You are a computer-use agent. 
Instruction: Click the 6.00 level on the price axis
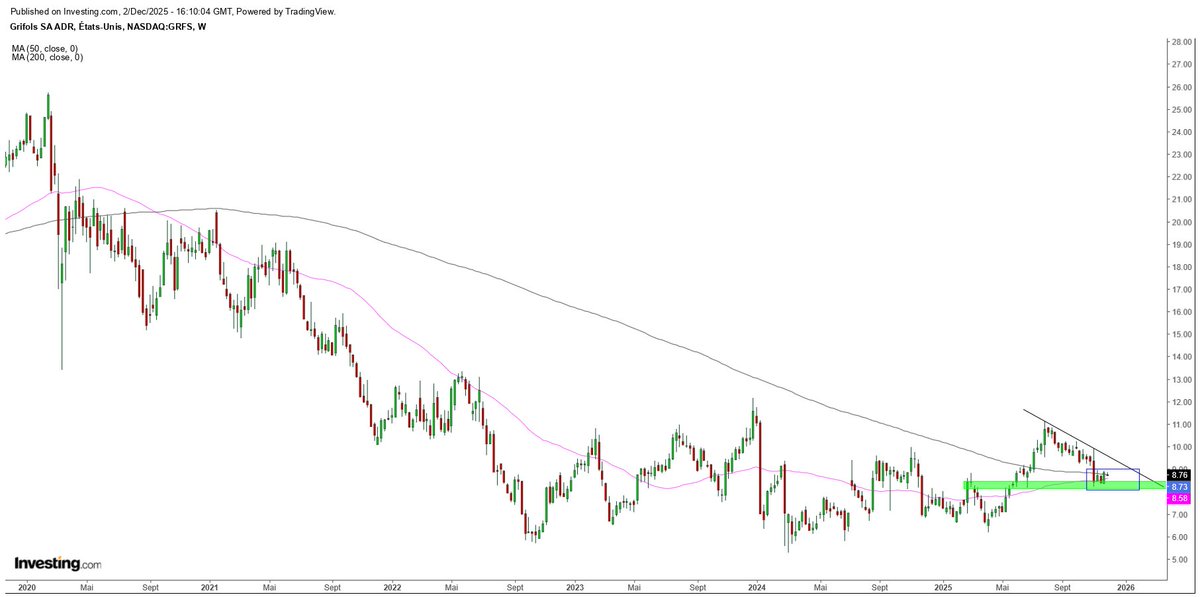point(1180,535)
